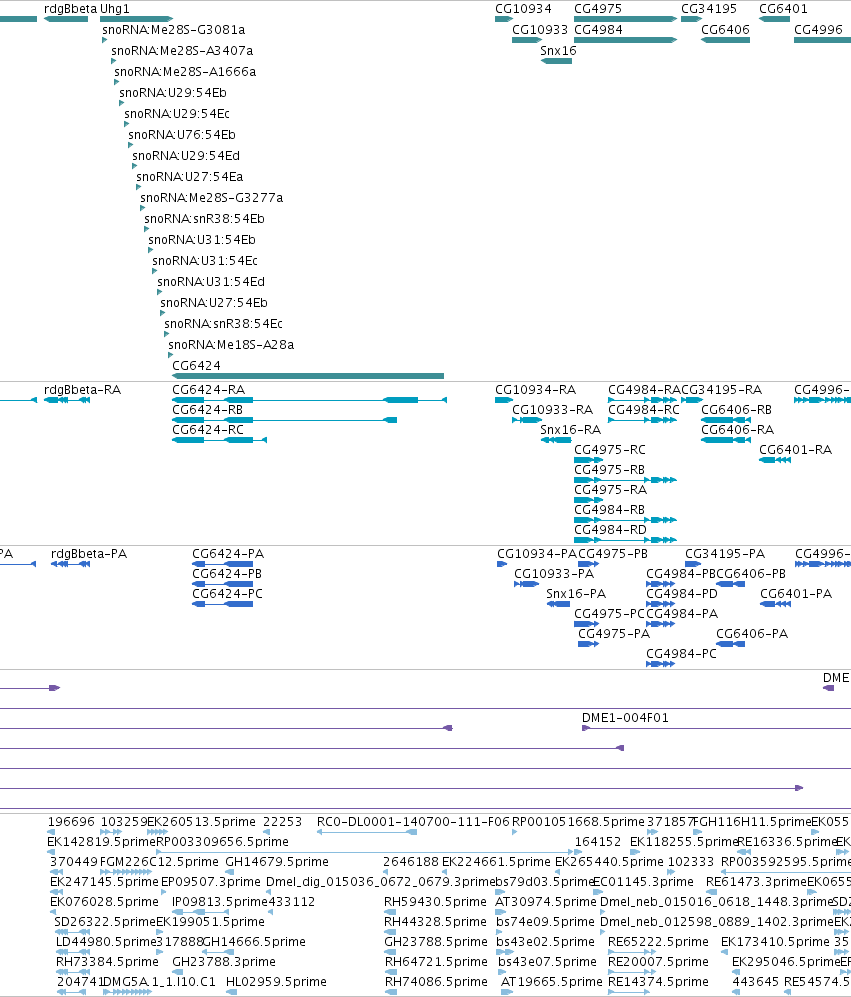This screenshot has width=851, height=997.
Task: Select the rdgBbeta gene arrow
Action: (x=66, y=19)
